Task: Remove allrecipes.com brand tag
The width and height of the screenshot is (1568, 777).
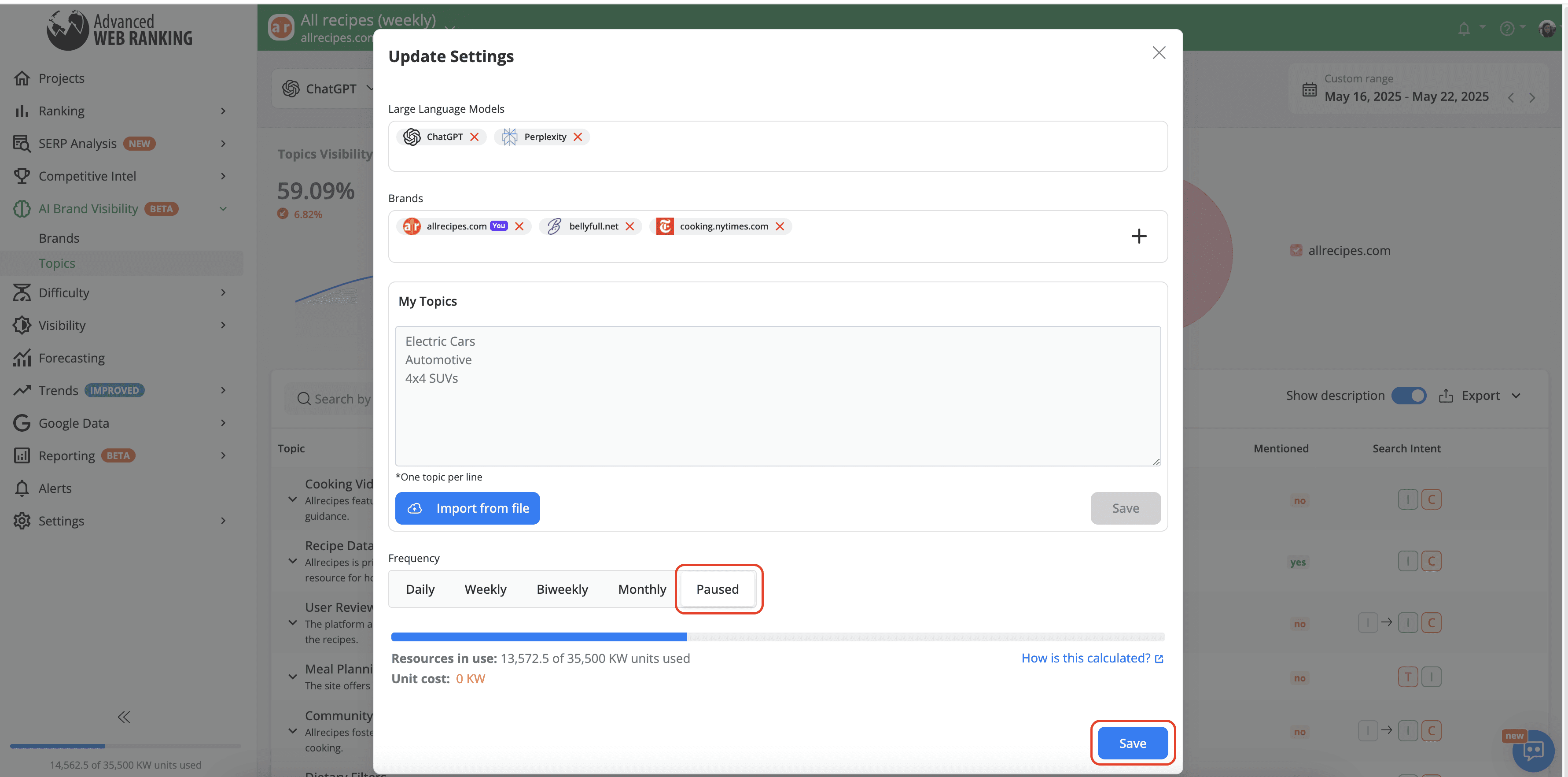Action: point(519,226)
